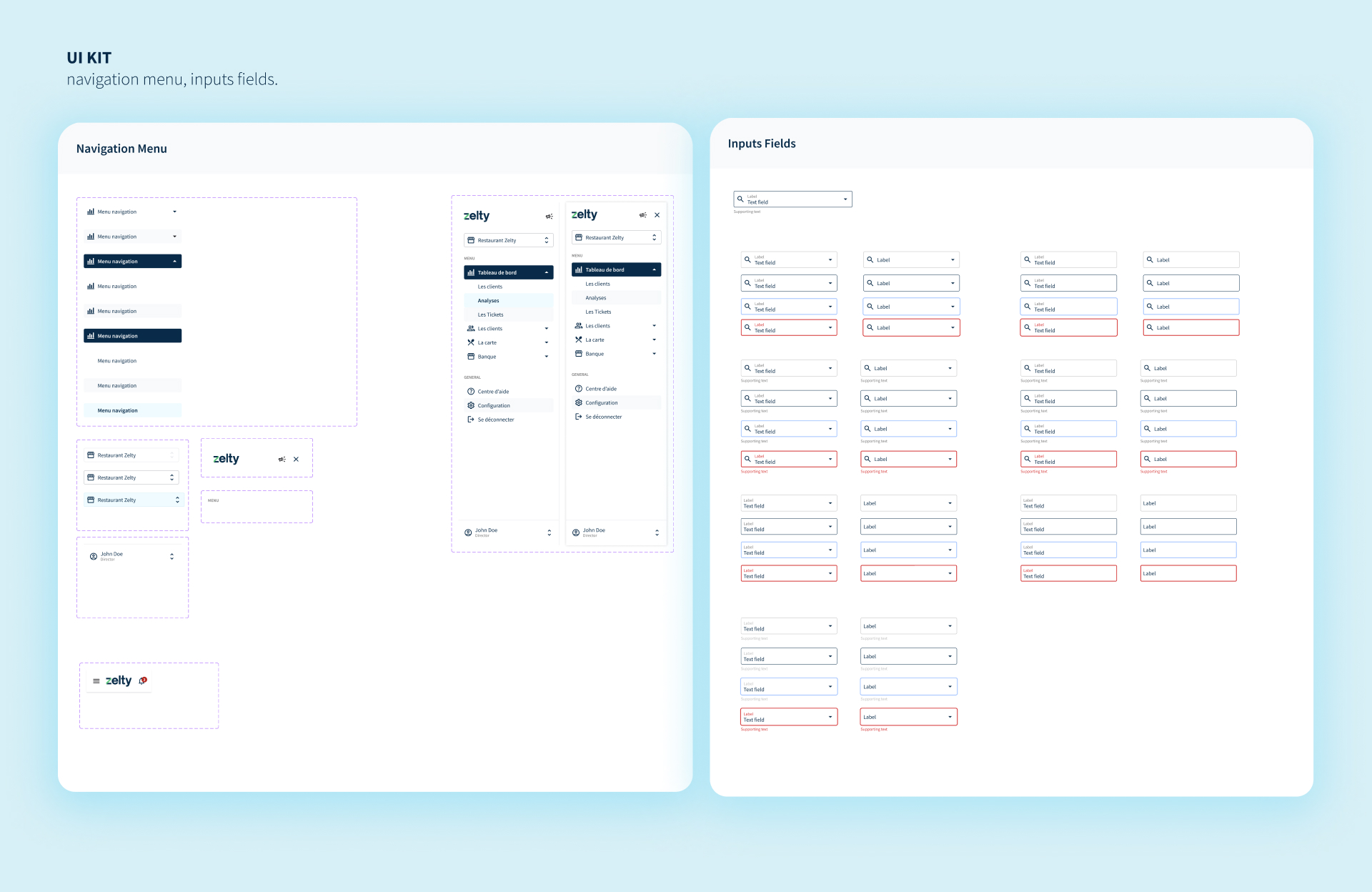
Task: Select light-blue highlighted Analyses sub-item
Action: tap(509, 301)
